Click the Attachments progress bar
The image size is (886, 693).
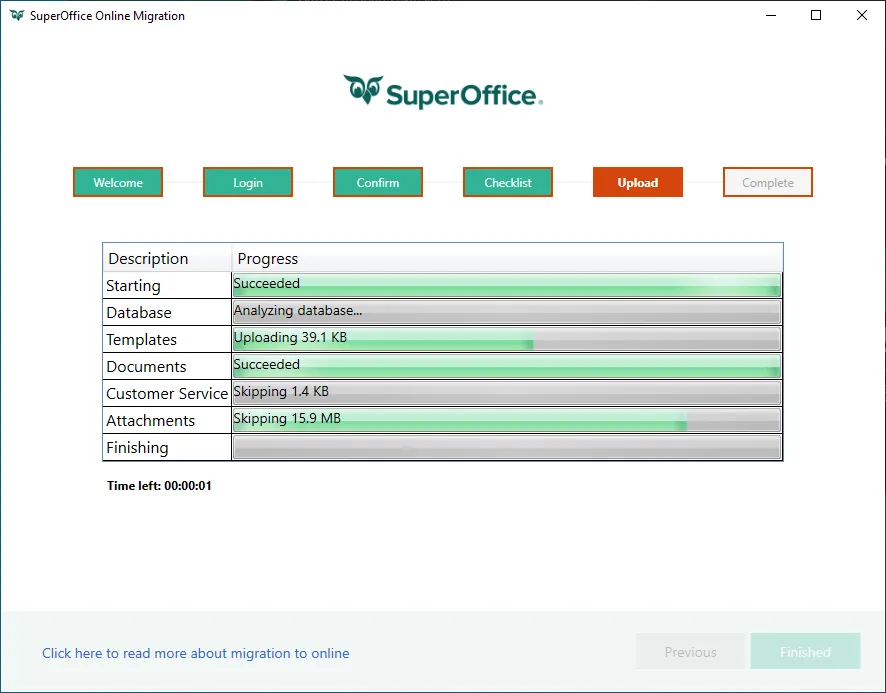(x=506, y=420)
